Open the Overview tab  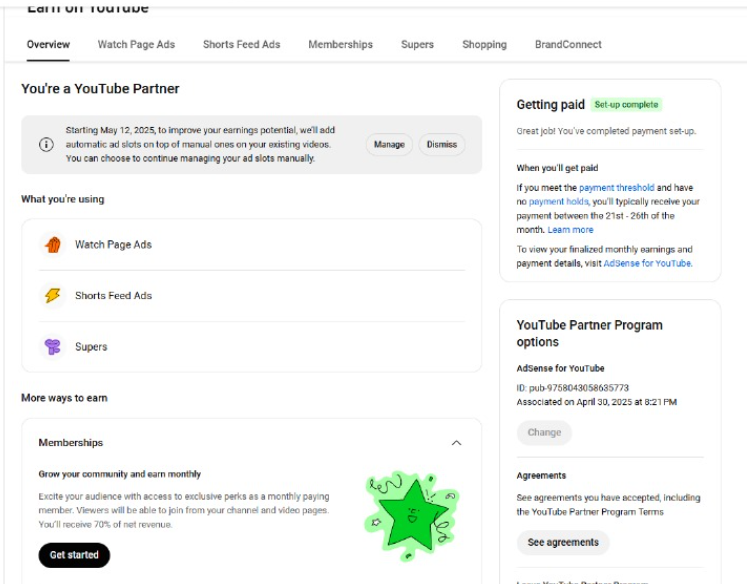48,44
